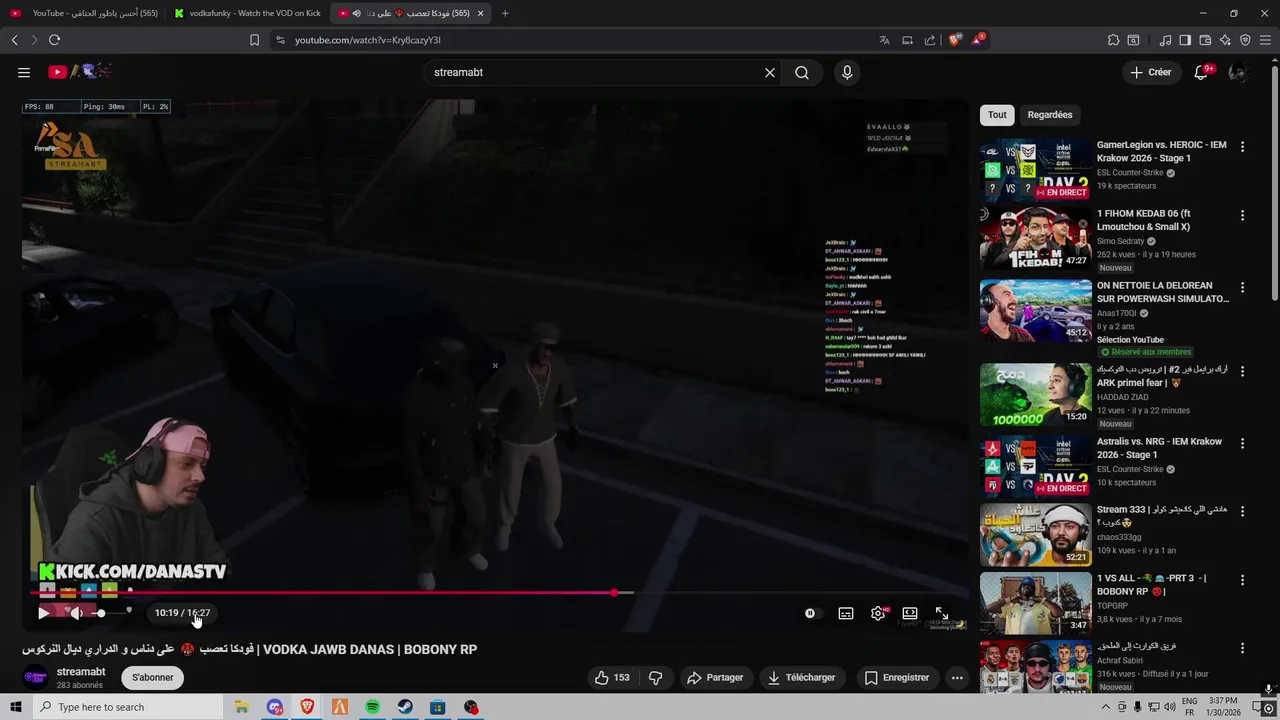Open options for Stream 333 video
This screenshot has width=1280, height=720.
(1243, 511)
